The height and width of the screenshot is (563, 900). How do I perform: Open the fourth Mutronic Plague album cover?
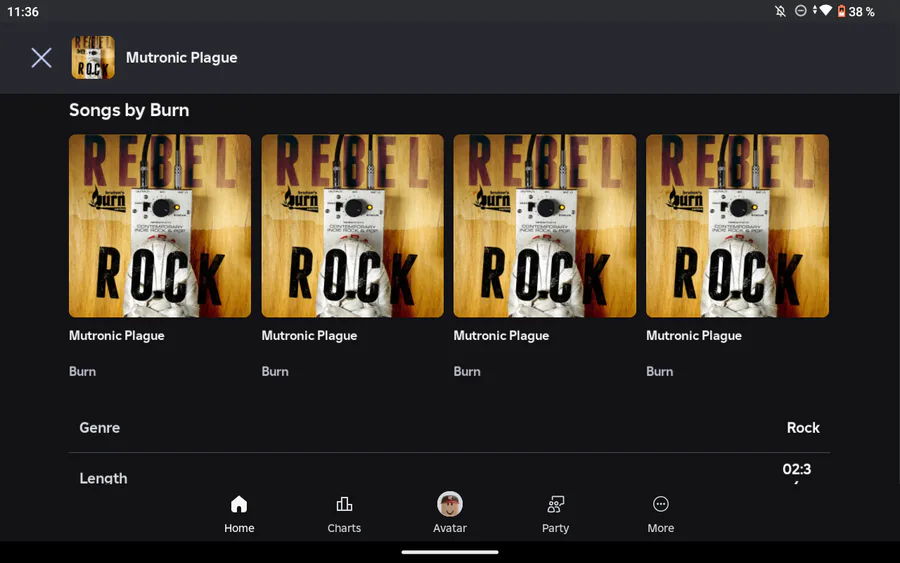[x=737, y=226]
